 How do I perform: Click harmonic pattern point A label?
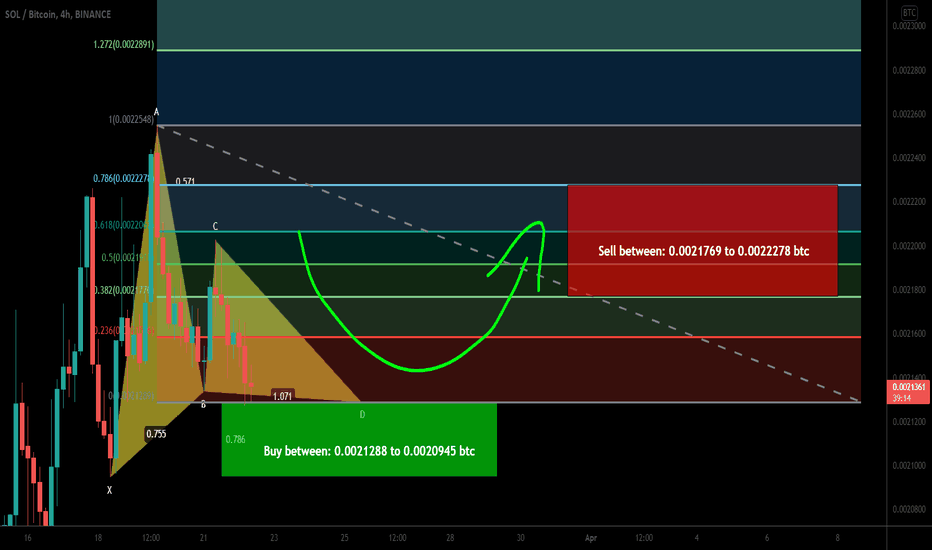[x=156, y=112]
